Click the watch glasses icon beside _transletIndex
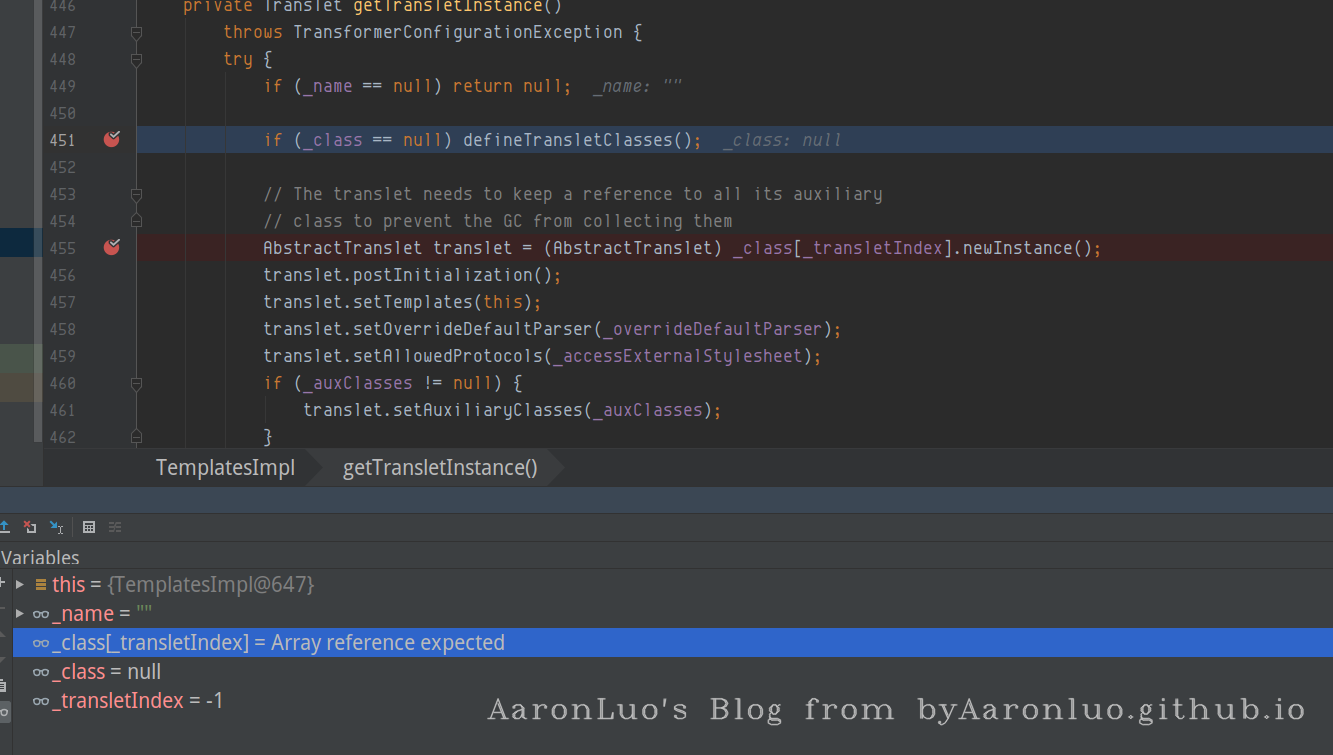 point(41,702)
